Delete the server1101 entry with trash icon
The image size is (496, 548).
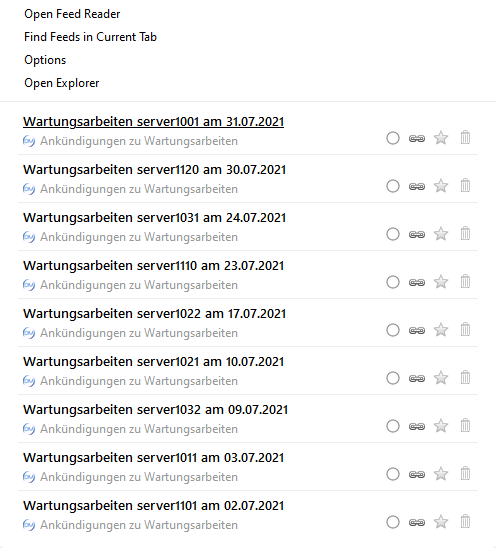465,521
